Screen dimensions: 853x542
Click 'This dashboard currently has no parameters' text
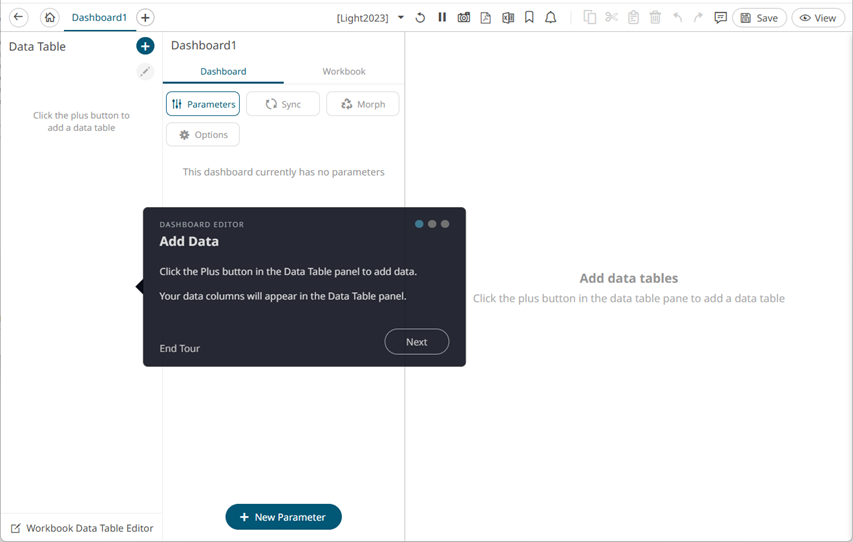[283, 172]
